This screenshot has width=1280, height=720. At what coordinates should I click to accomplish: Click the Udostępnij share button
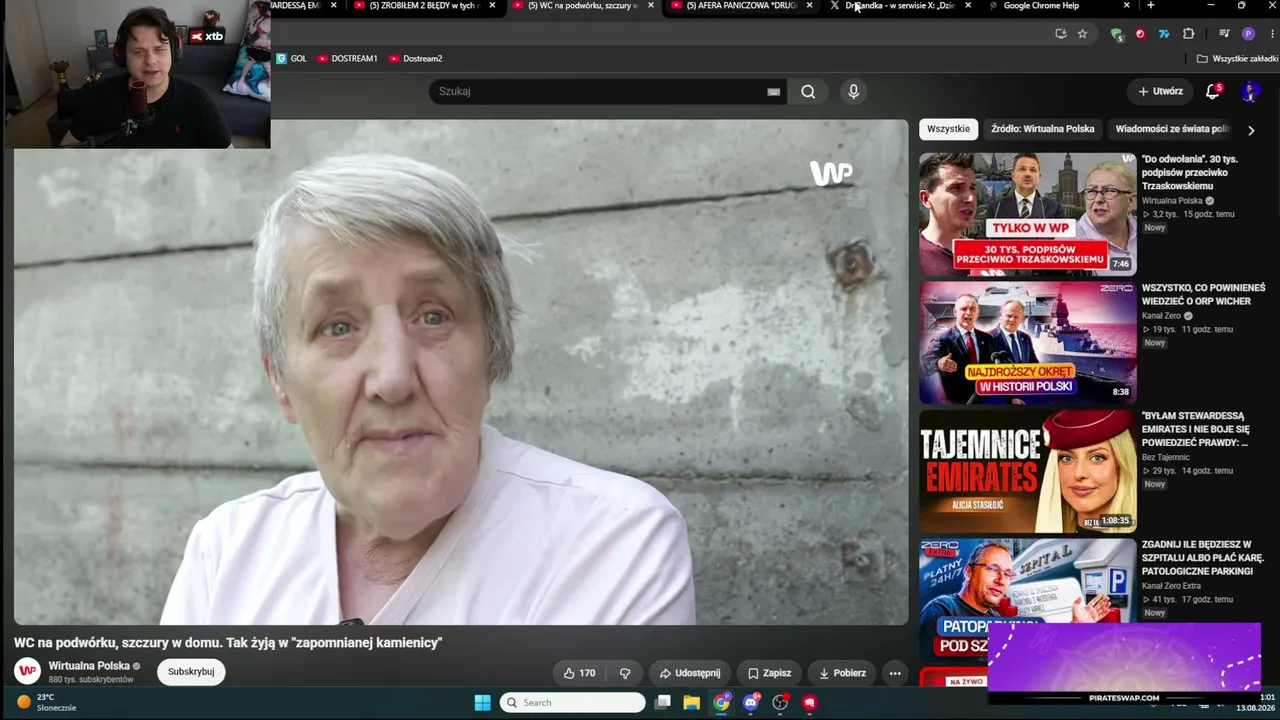click(x=690, y=673)
